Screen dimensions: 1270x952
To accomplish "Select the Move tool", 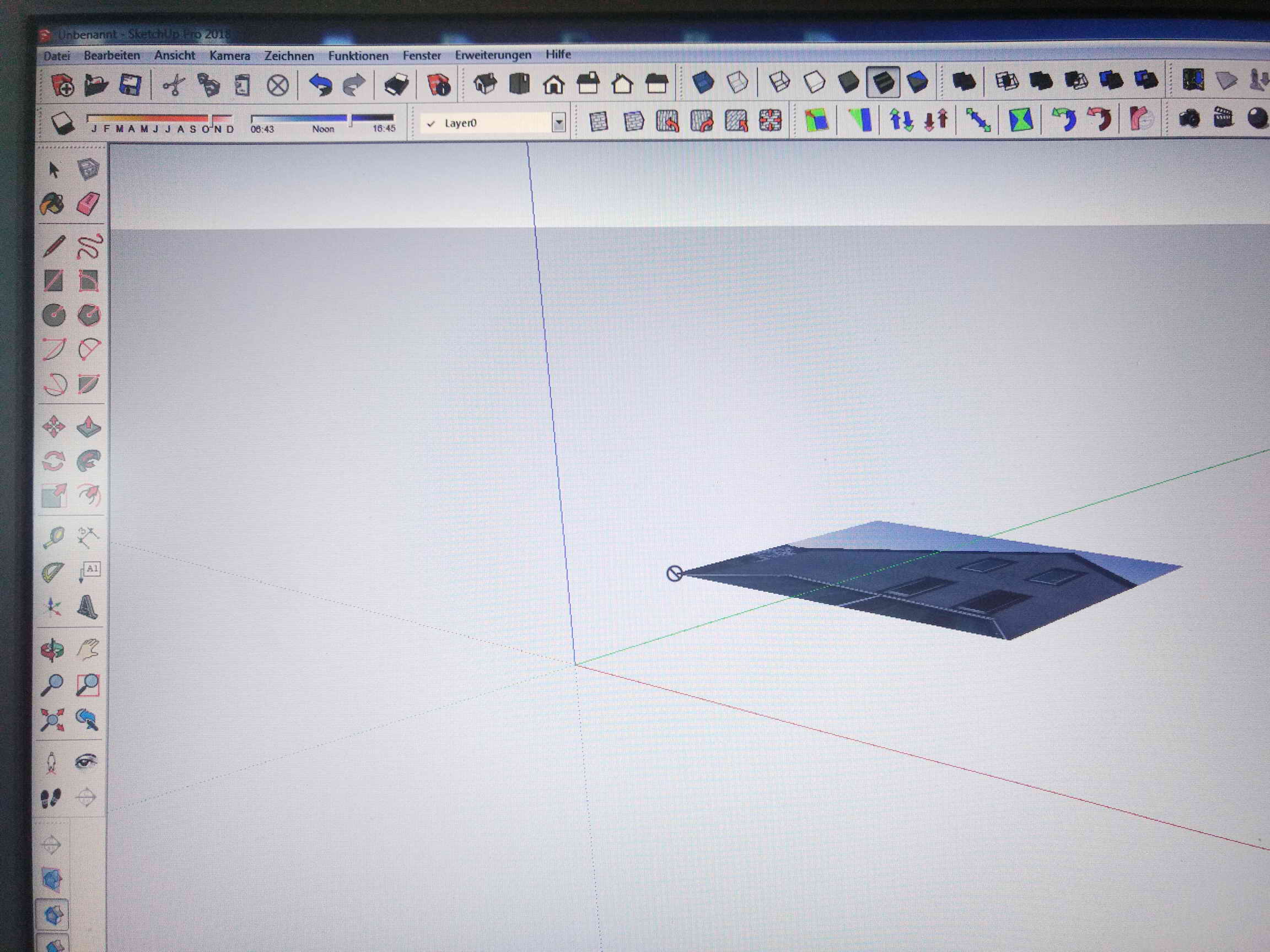I will click(53, 426).
